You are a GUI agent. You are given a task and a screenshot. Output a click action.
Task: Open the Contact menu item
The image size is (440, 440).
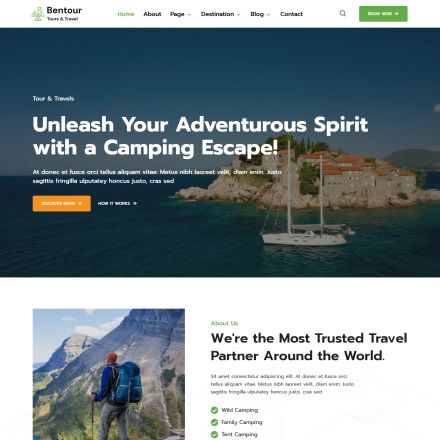[x=291, y=14]
